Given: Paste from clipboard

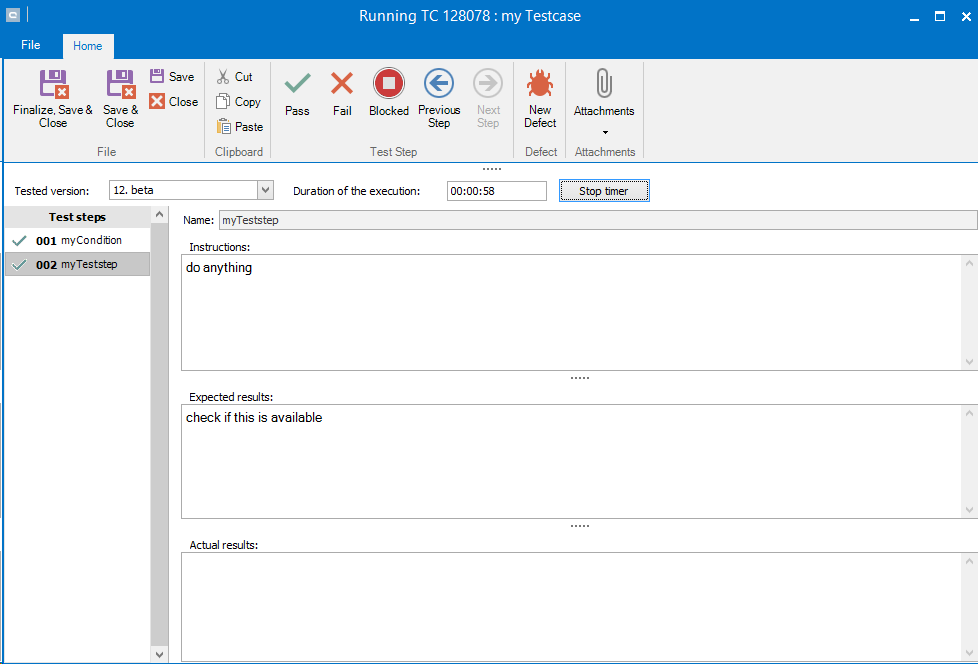Looking at the screenshot, I should point(240,127).
